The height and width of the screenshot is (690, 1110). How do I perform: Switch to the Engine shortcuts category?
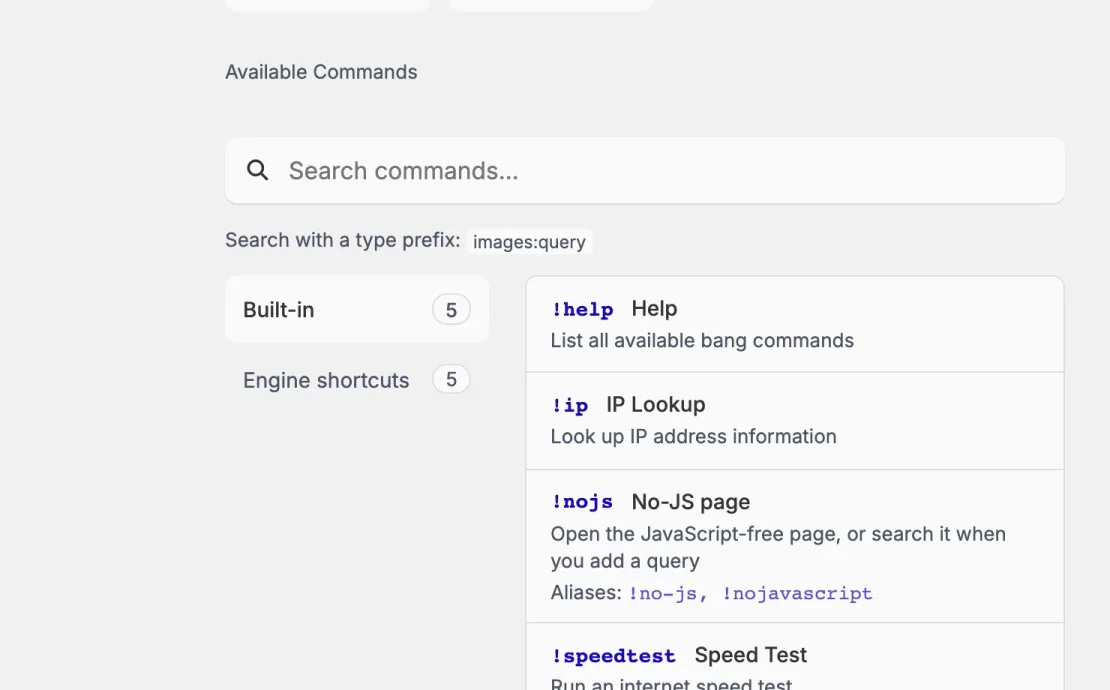coord(357,380)
